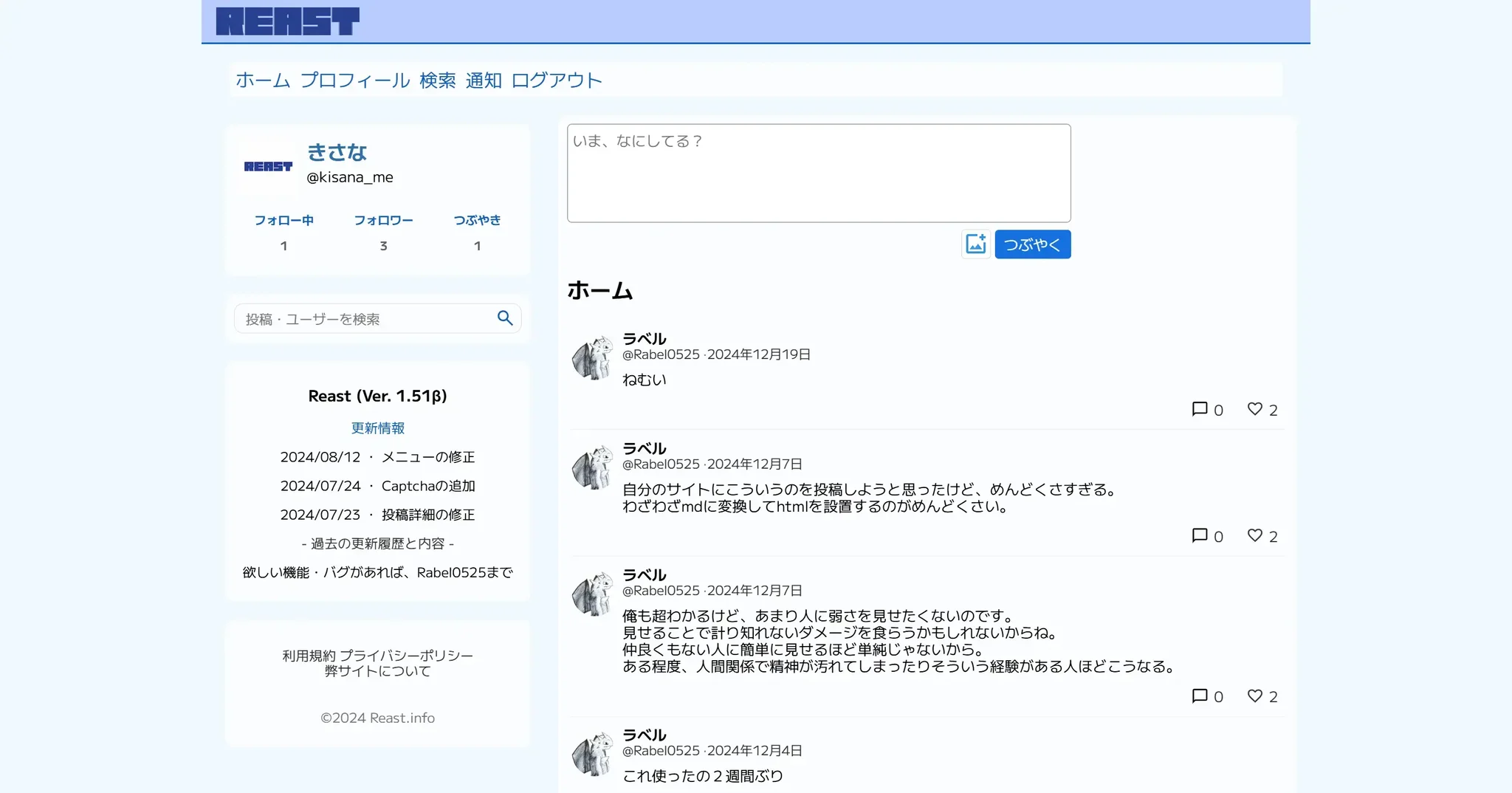Focus the 投稿・ユーザーを検索 search field
Image resolution: width=1512 pixels, height=793 pixels.
coord(365,319)
